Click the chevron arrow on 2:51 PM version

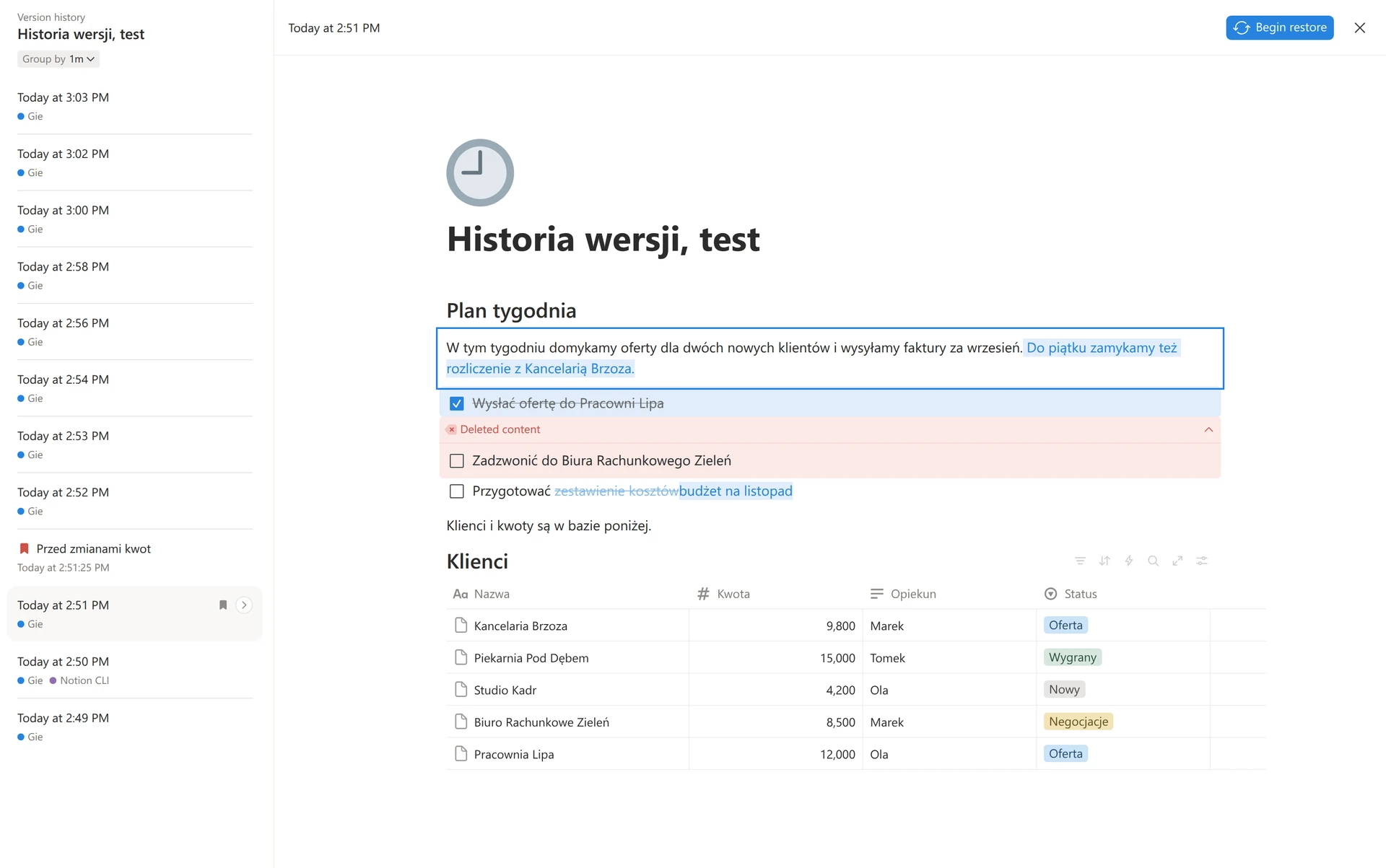[244, 605]
